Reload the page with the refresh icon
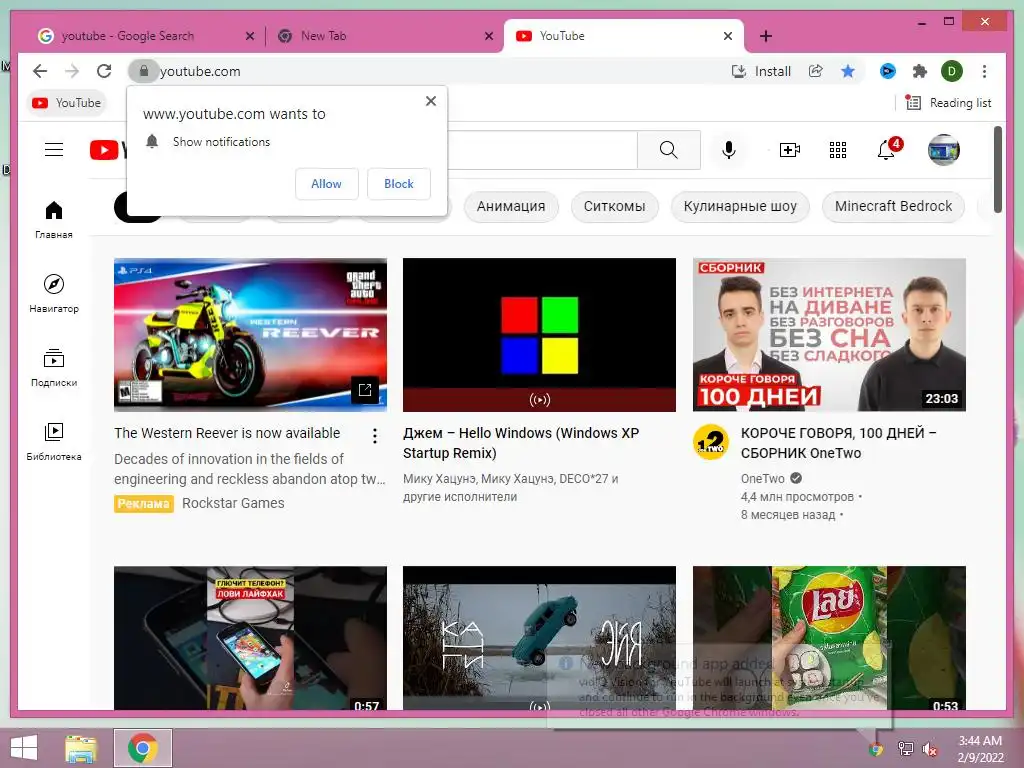The image size is (1024, 768). tap(104, 71)
